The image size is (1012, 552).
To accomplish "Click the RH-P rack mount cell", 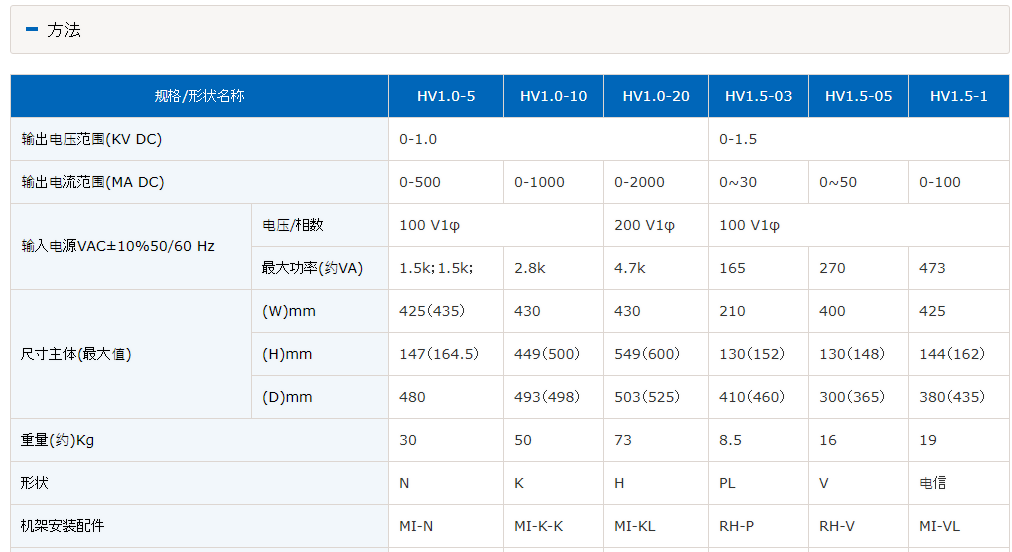I will 737,526.
